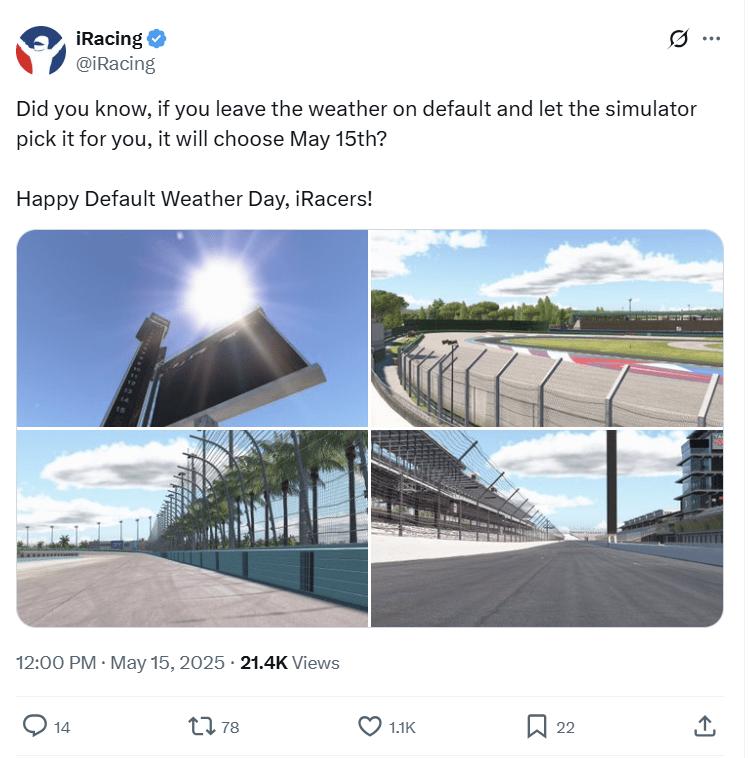
Task: Open the three-dot more options menu
Action: click(711, 39)
